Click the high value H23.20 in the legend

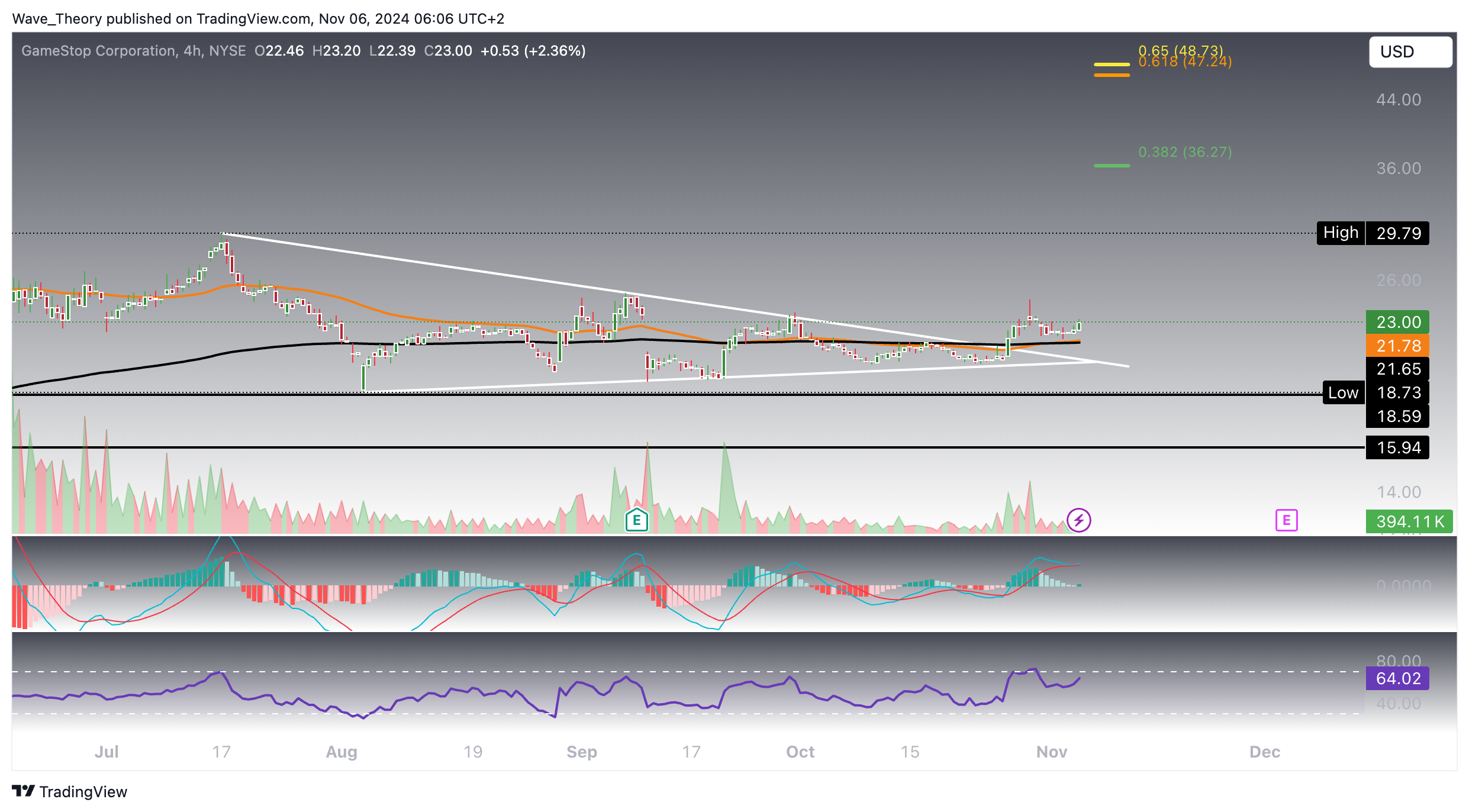[336, 51]
